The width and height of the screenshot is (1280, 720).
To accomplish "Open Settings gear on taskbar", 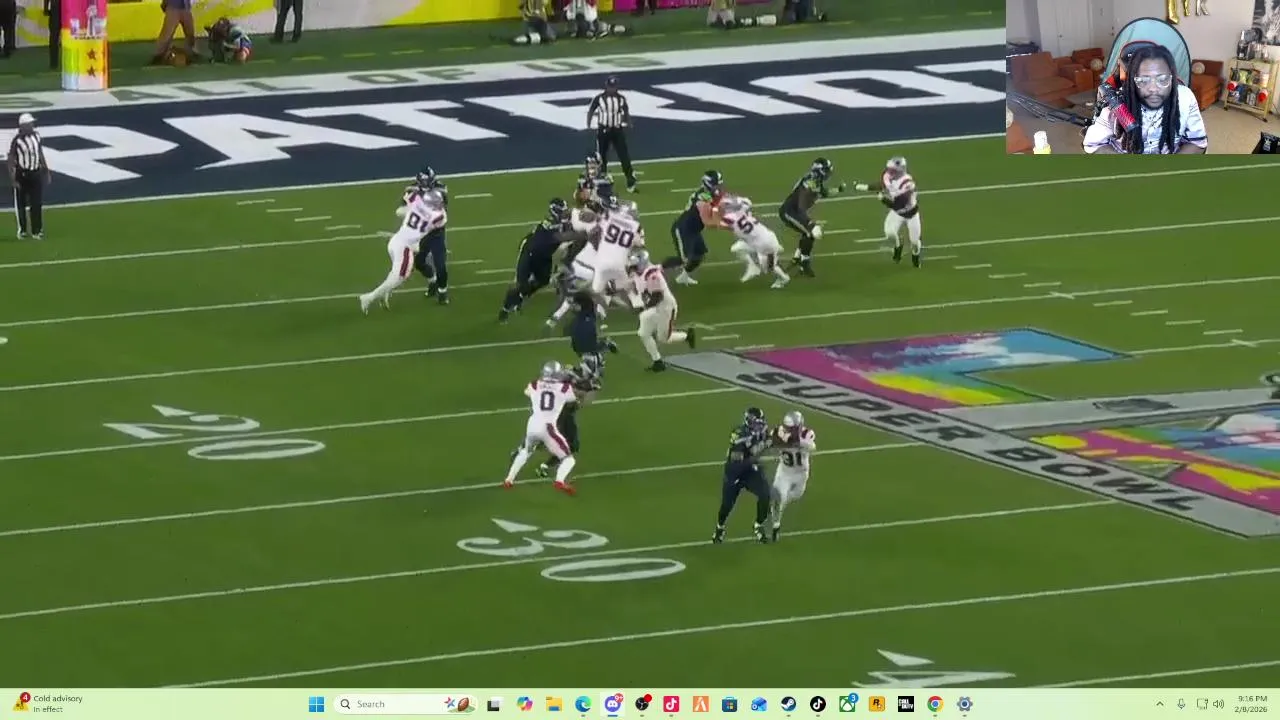I will tap(964, 704).
